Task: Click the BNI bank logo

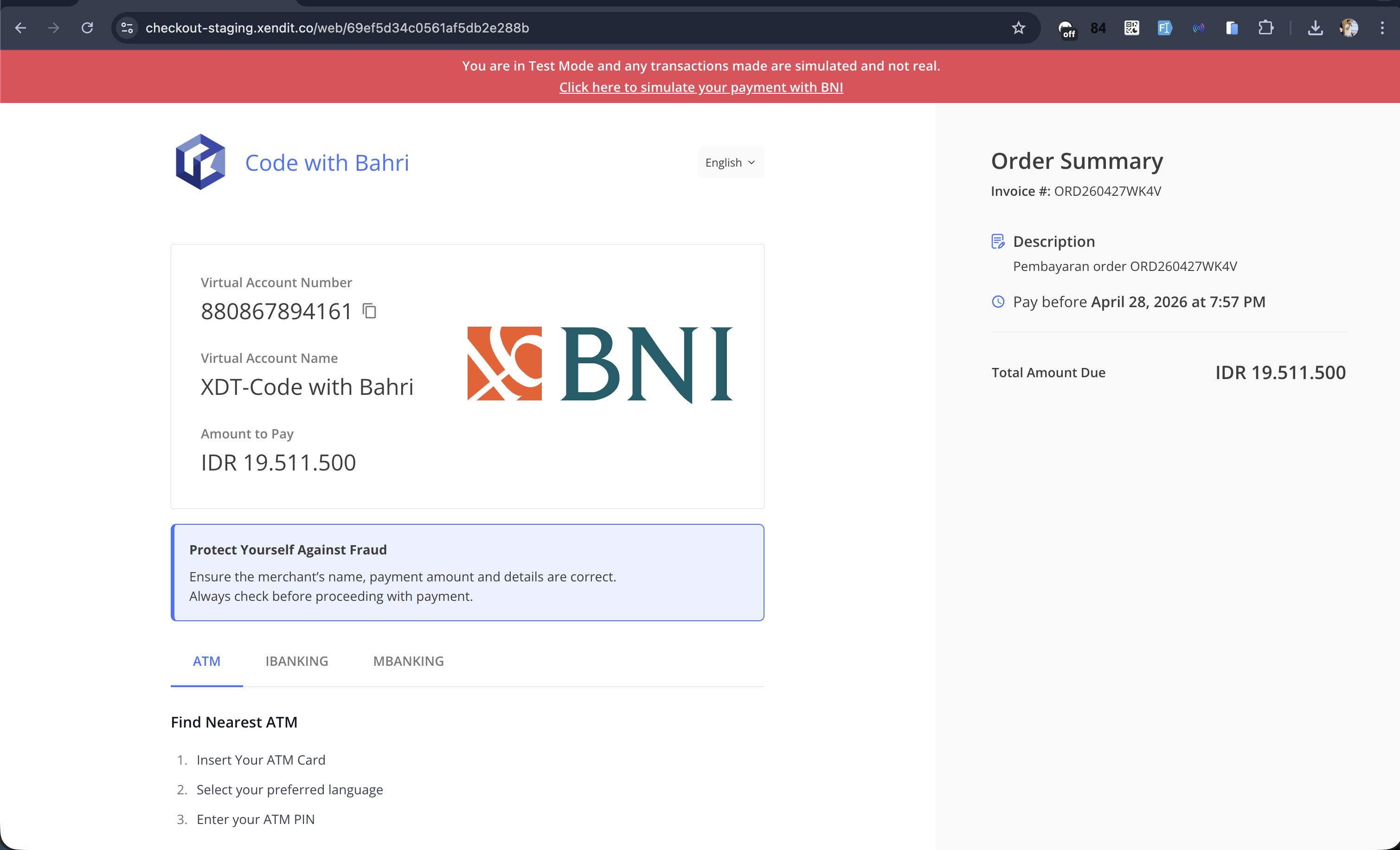Action: [600, 364]
